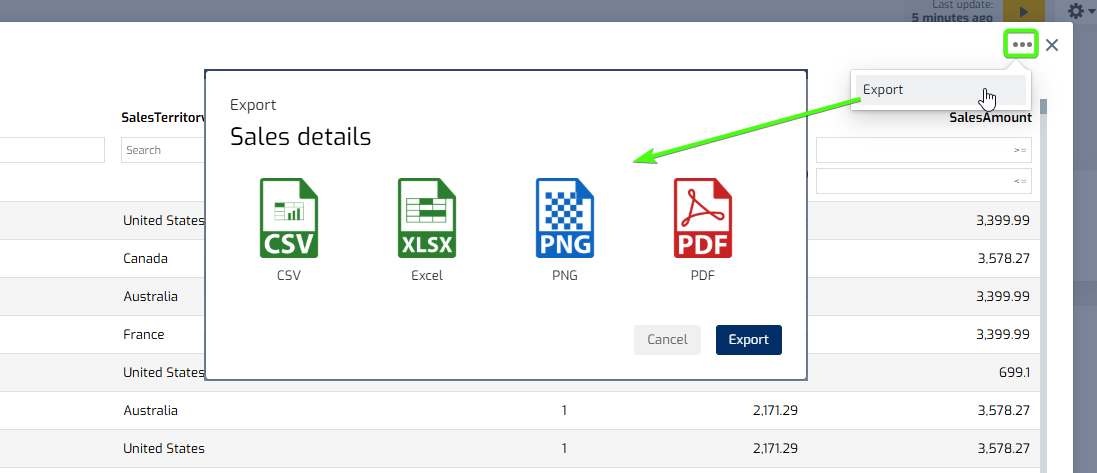Sort by SalesAmount column header

(990, 118)
